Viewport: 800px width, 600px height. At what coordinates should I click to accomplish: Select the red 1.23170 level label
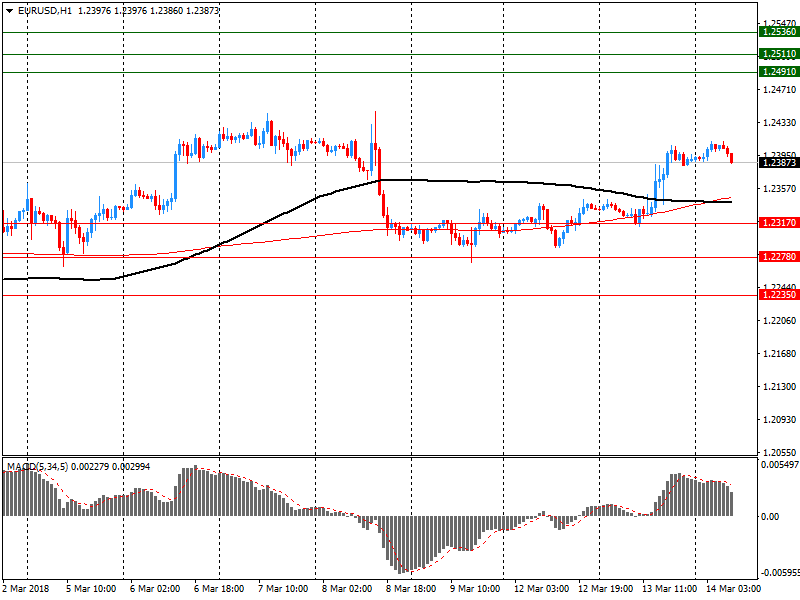point(779,223)
